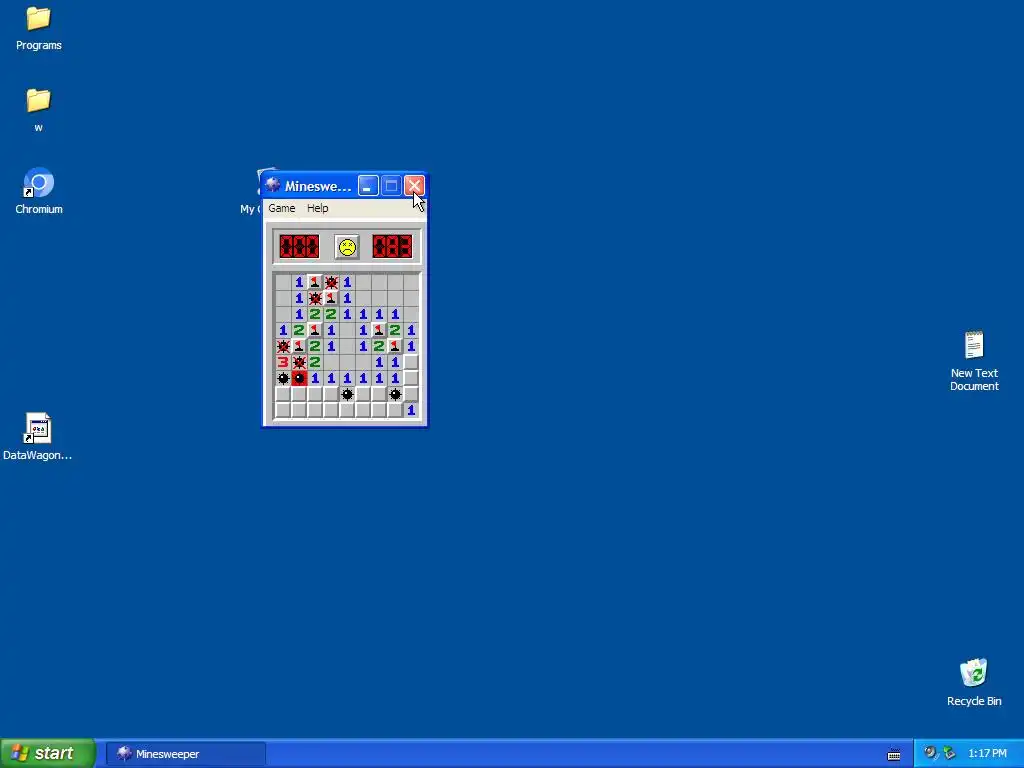The width and height of the screenshot is (1024, 768).
Task: Select the DataWagon desktop shortcut
Action: coord(37,436)
